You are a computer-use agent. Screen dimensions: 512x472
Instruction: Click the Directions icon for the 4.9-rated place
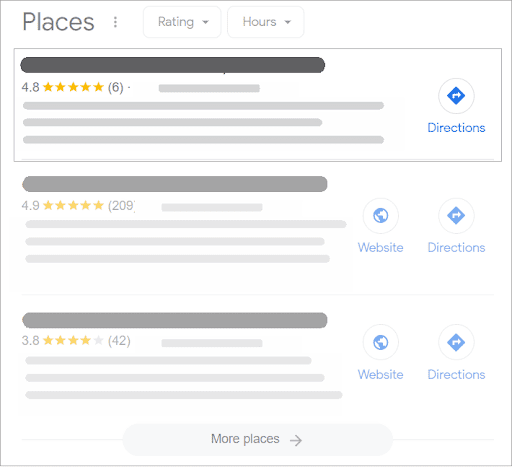pyautogui.click(x=456, y=216)
